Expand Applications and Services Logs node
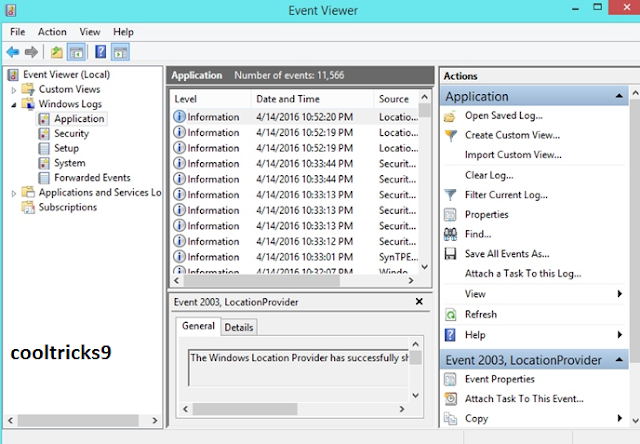640x444 pixels. 13,193
